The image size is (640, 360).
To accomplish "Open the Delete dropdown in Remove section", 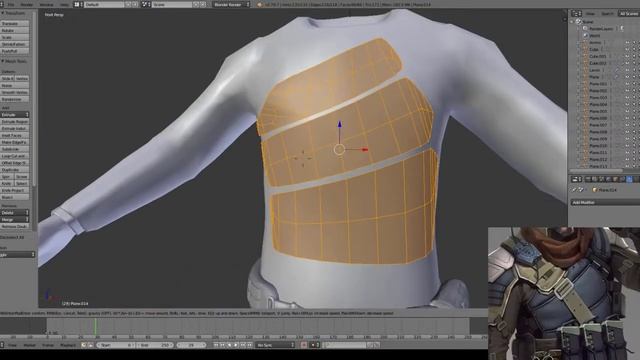I will [15, 213].
